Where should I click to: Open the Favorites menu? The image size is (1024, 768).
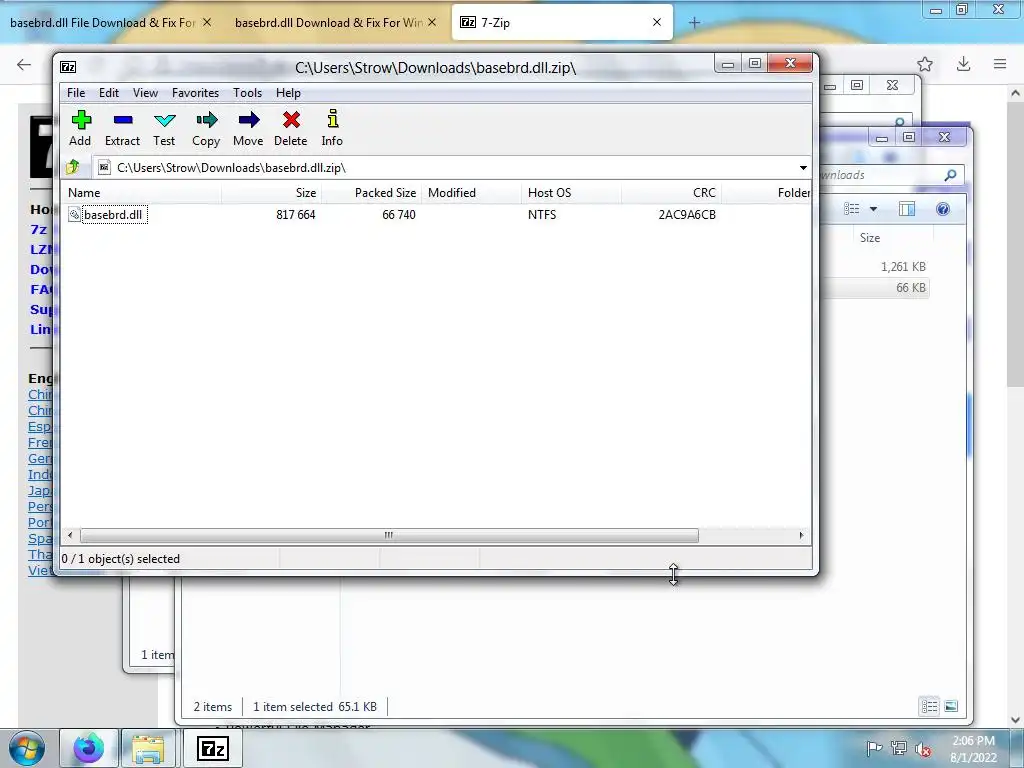tap(195, 93)
